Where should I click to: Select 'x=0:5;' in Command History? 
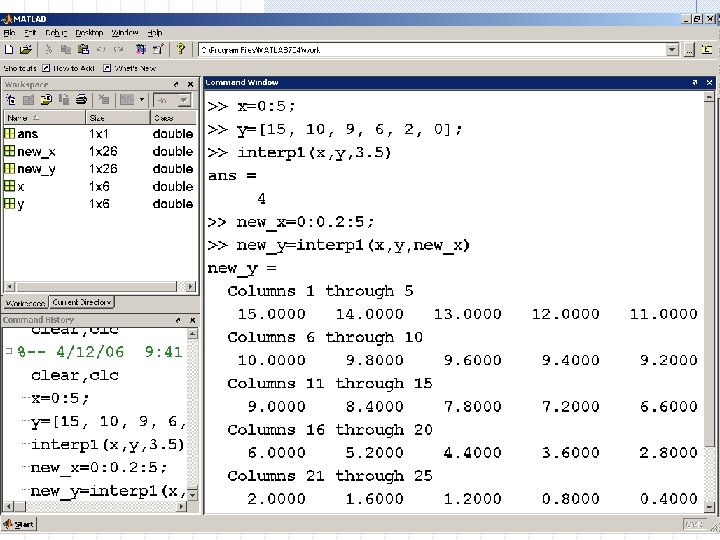tap(60, 398)
